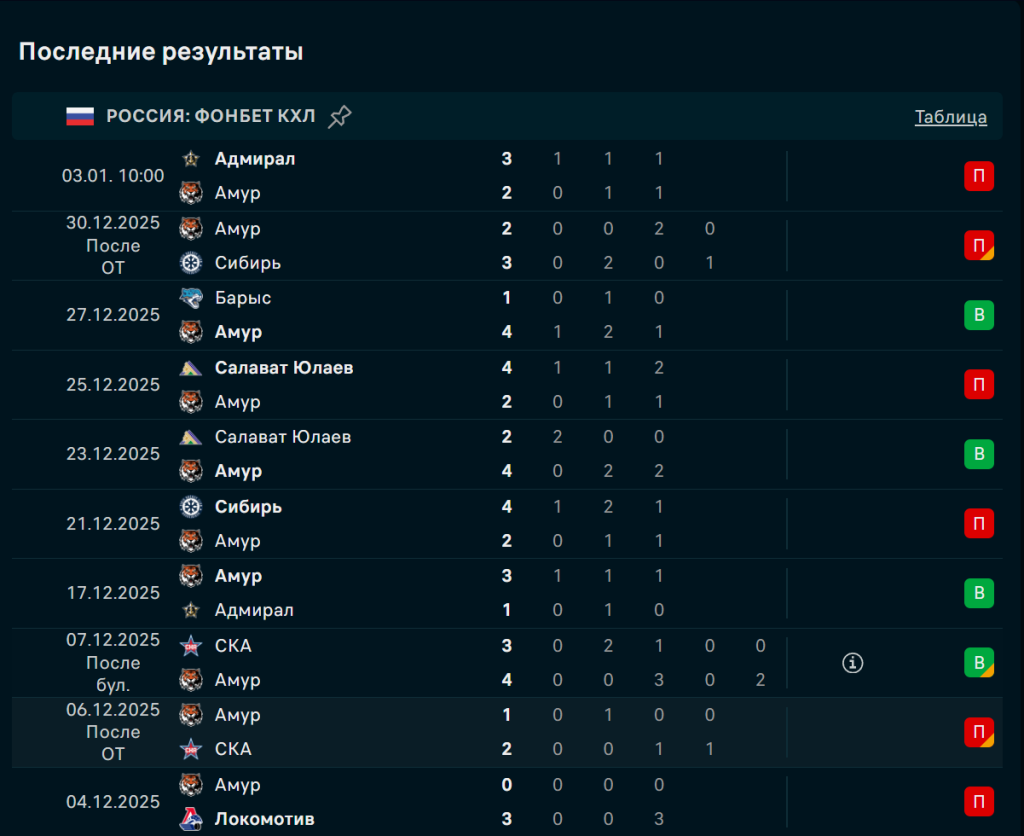Click the Barys team logo
The width and height of the screenshot is (1024, 836).
[191, 298]
